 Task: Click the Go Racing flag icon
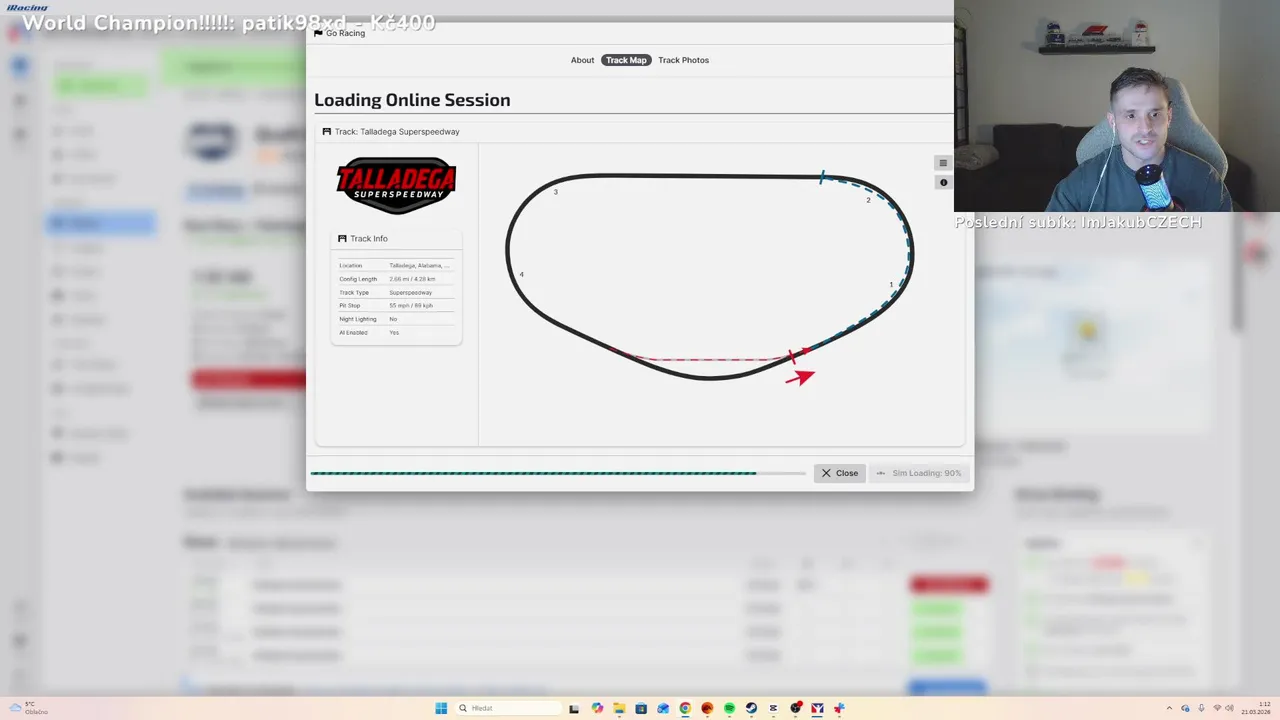click(318, 33)
